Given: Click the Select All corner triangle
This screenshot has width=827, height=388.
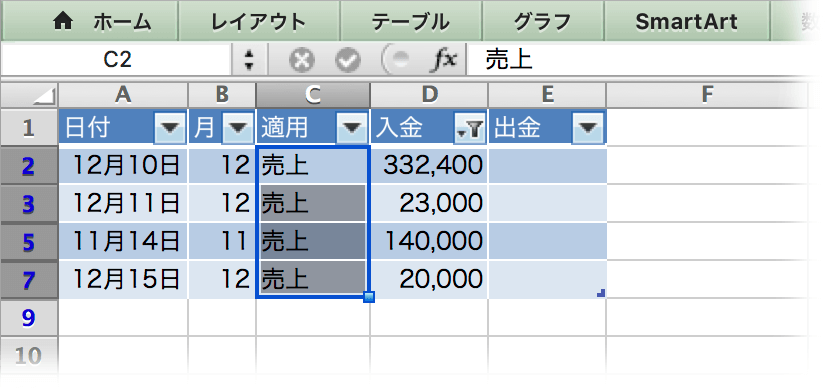Looking at the screenshot, I should pos(30,95).
